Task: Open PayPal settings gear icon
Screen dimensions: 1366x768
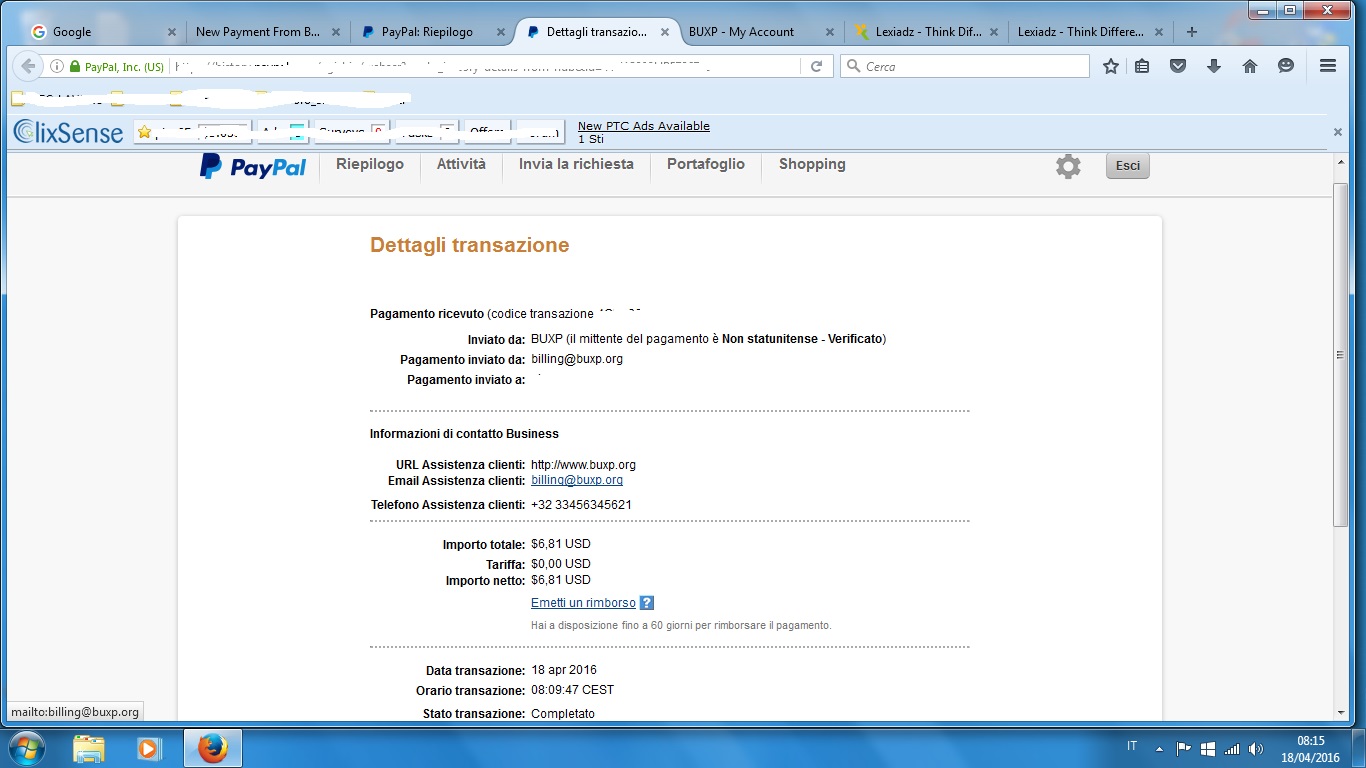Action: (1068, 166)
